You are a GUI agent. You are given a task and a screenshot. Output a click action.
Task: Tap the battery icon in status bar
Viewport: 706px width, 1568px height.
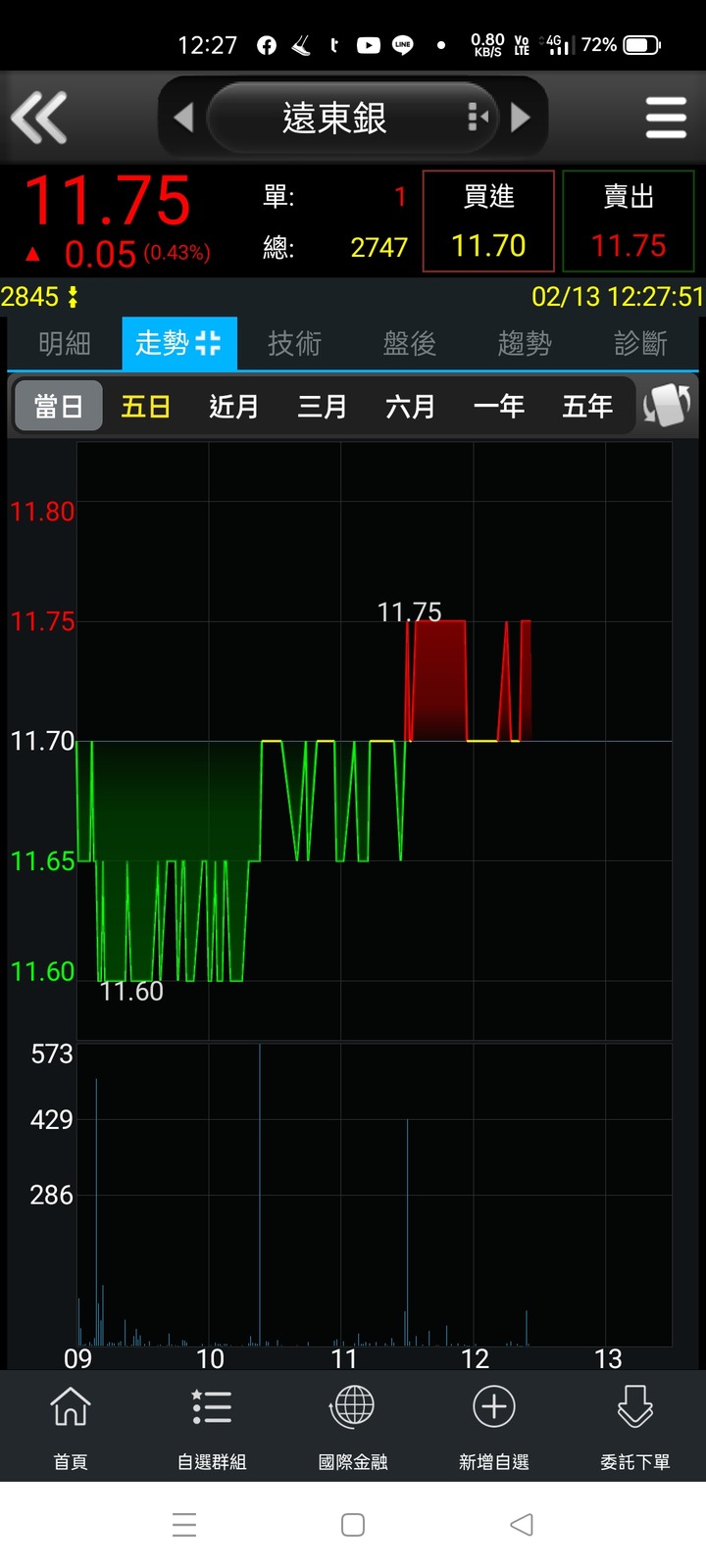pos(642,45)
